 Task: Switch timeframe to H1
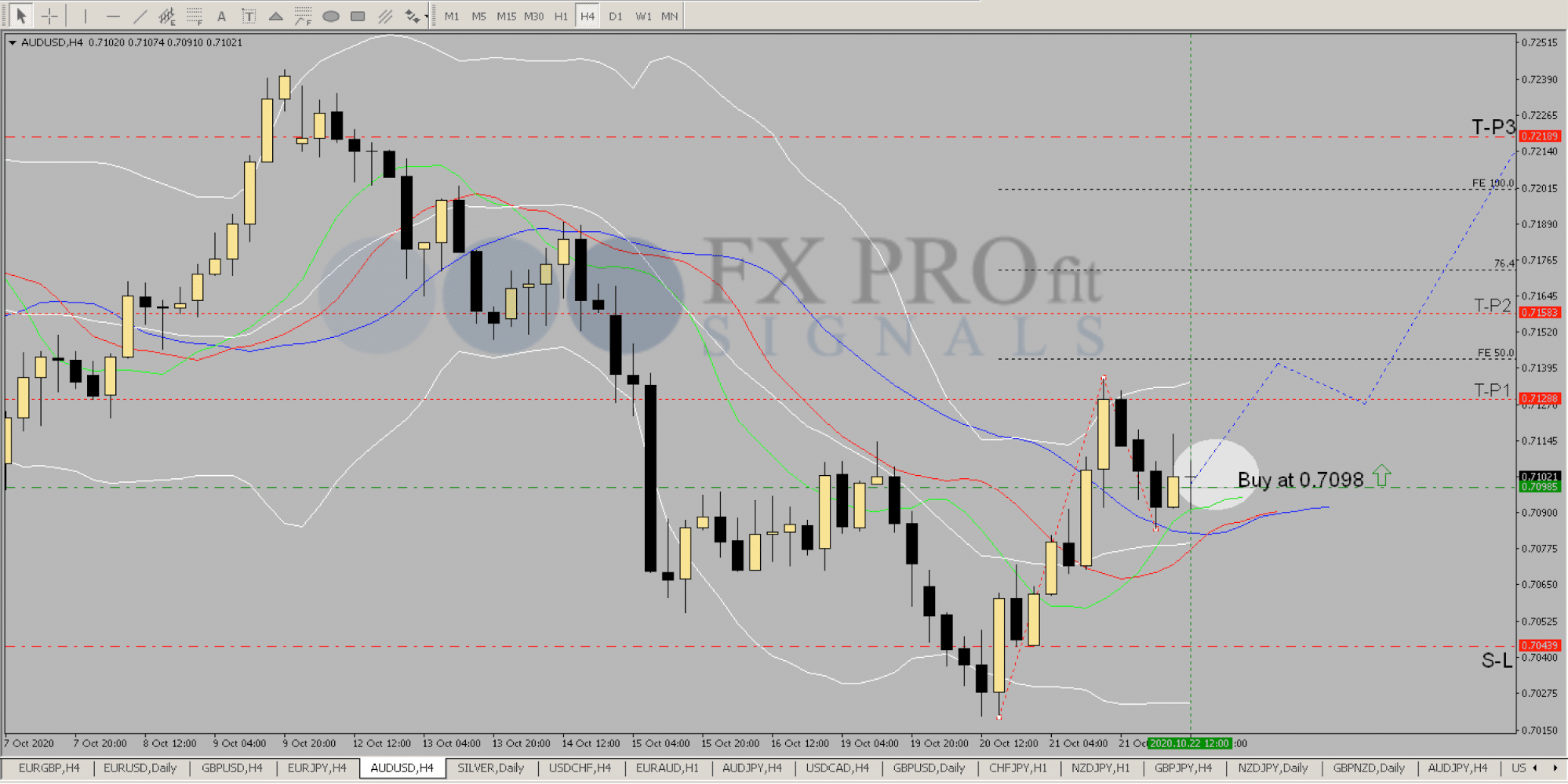(561, 16)
